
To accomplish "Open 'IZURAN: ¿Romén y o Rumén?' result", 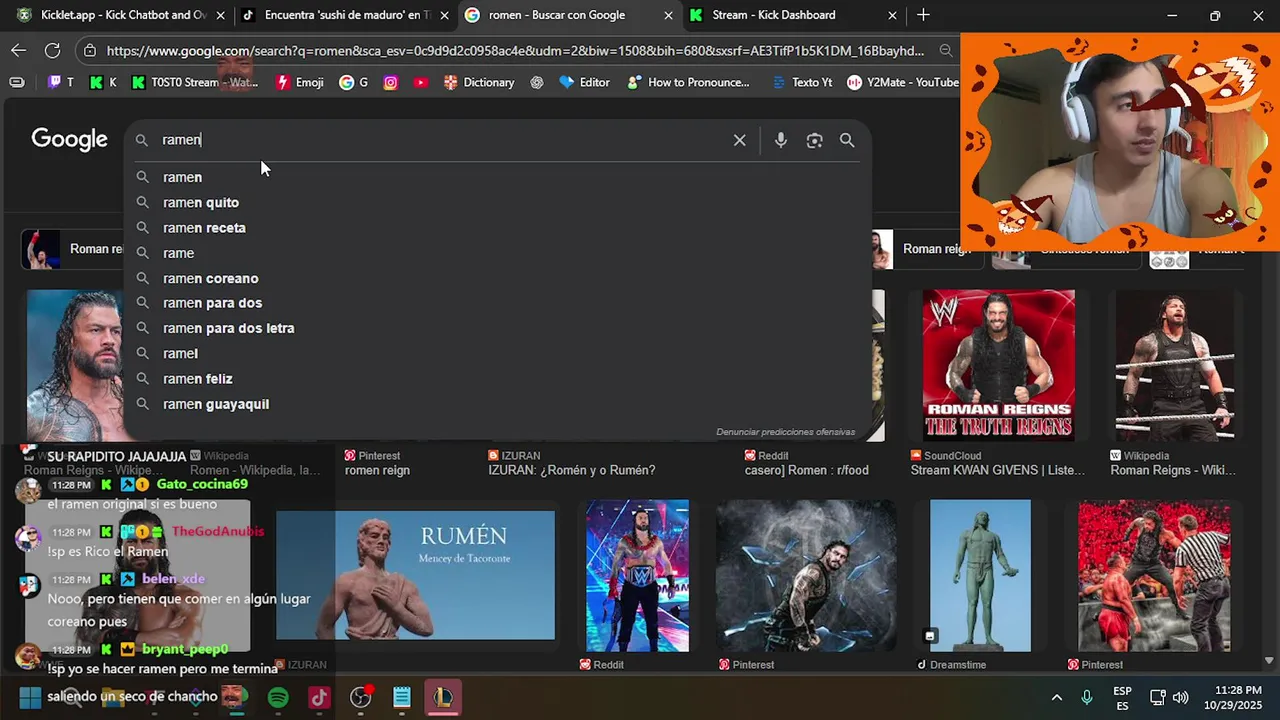I will tap(572, 470).
